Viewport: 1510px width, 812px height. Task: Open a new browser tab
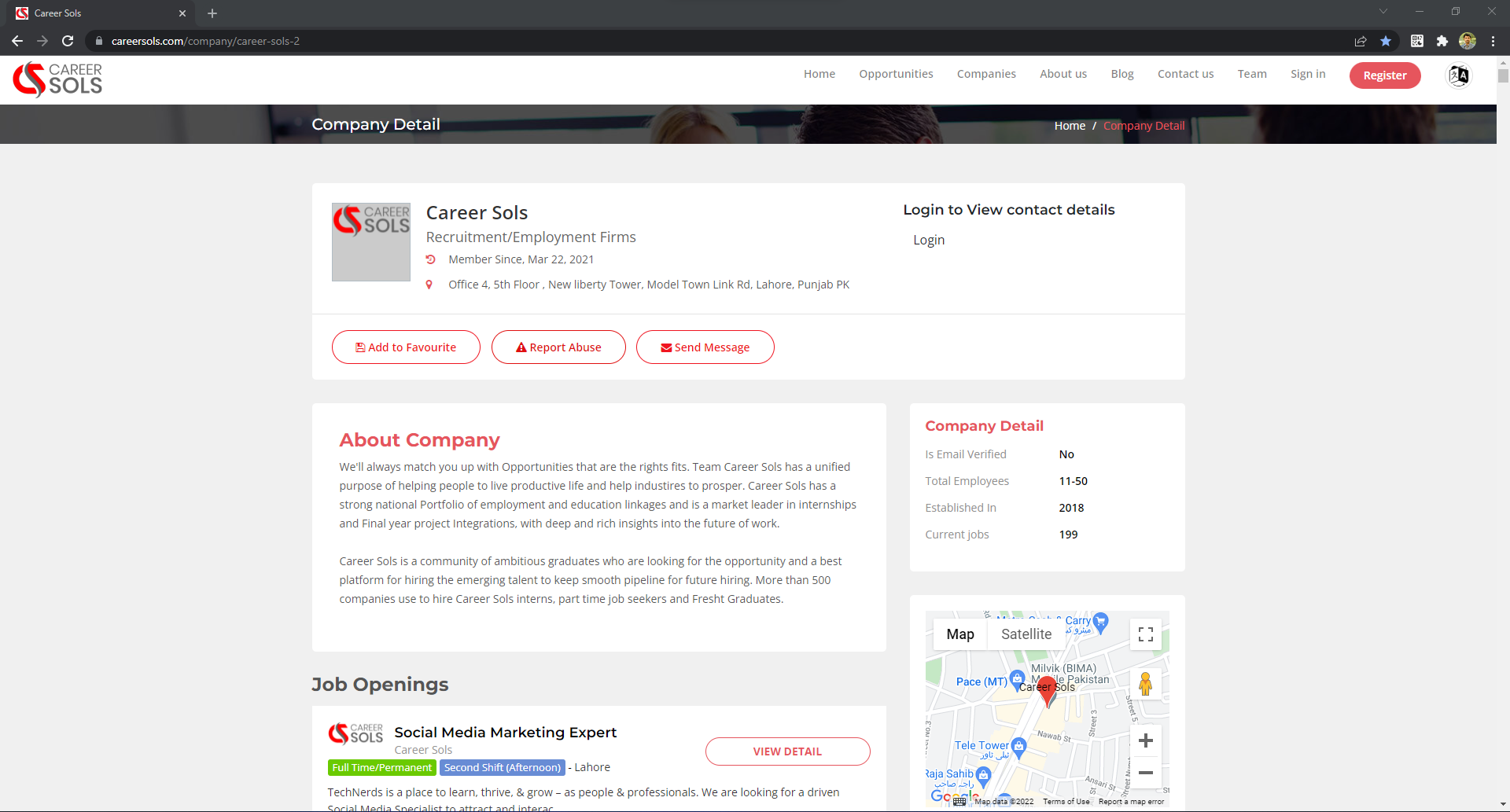tap(212, 13)
